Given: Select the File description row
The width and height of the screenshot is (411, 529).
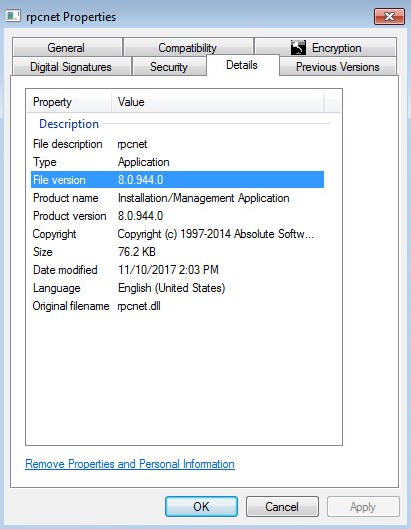Looking at the screenshot, I should coord(177,144).
